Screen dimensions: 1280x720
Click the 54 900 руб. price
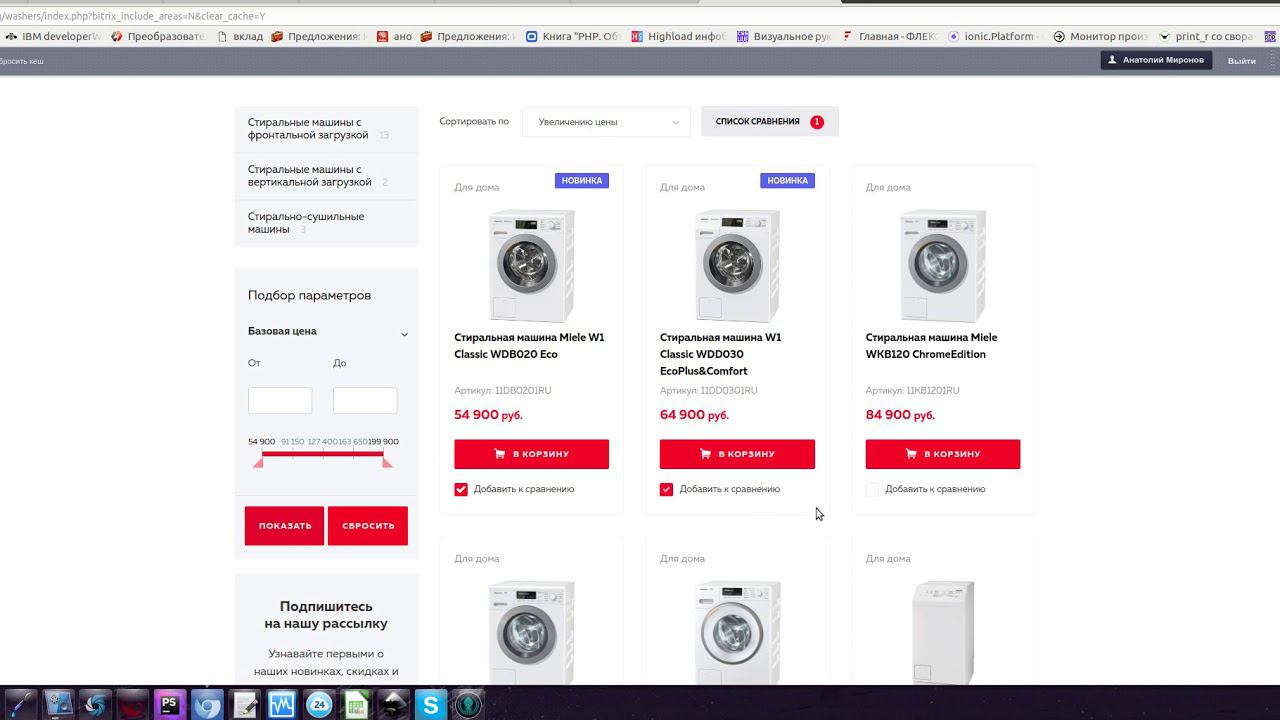coord(488,415)
